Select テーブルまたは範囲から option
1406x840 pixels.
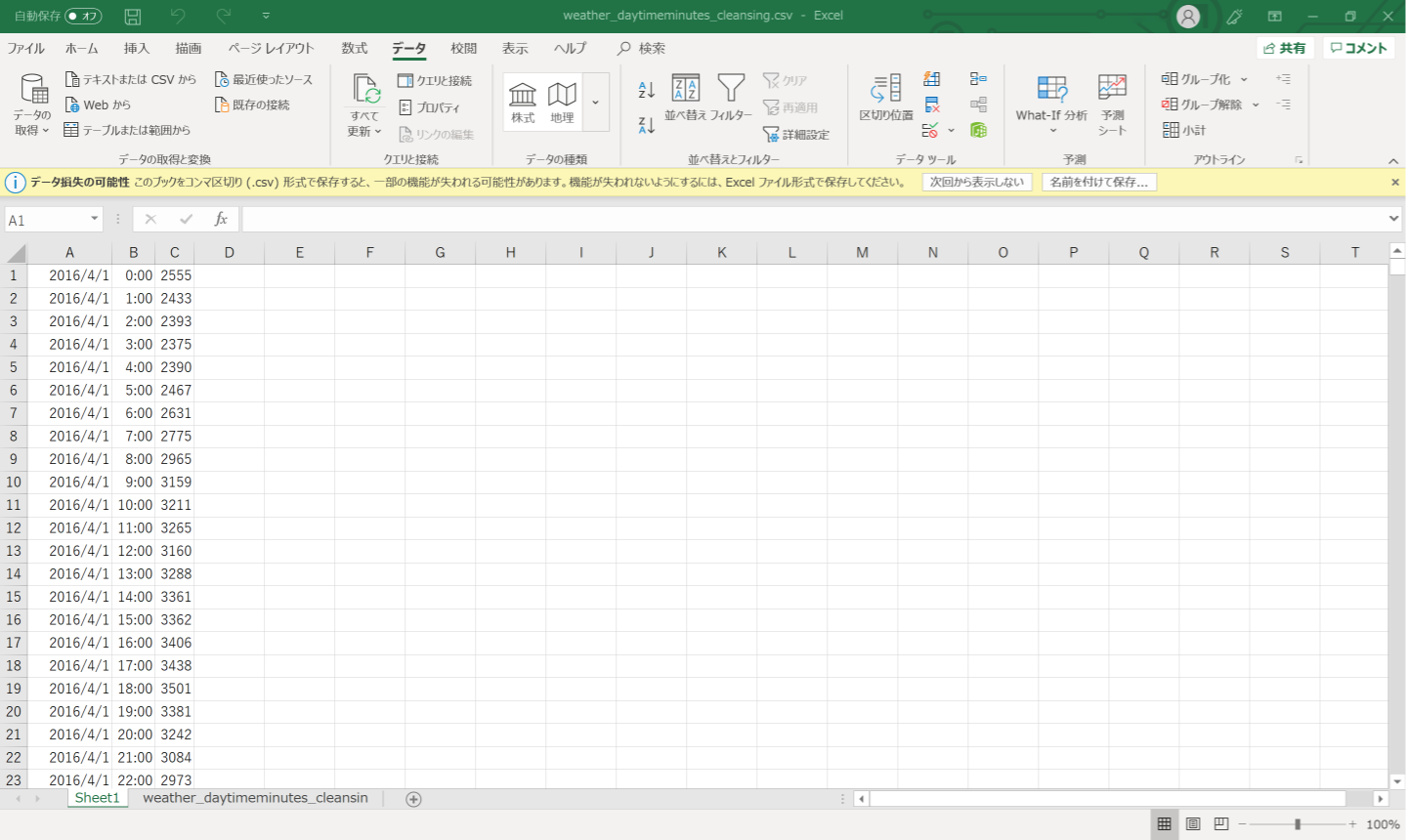[127, 130]
